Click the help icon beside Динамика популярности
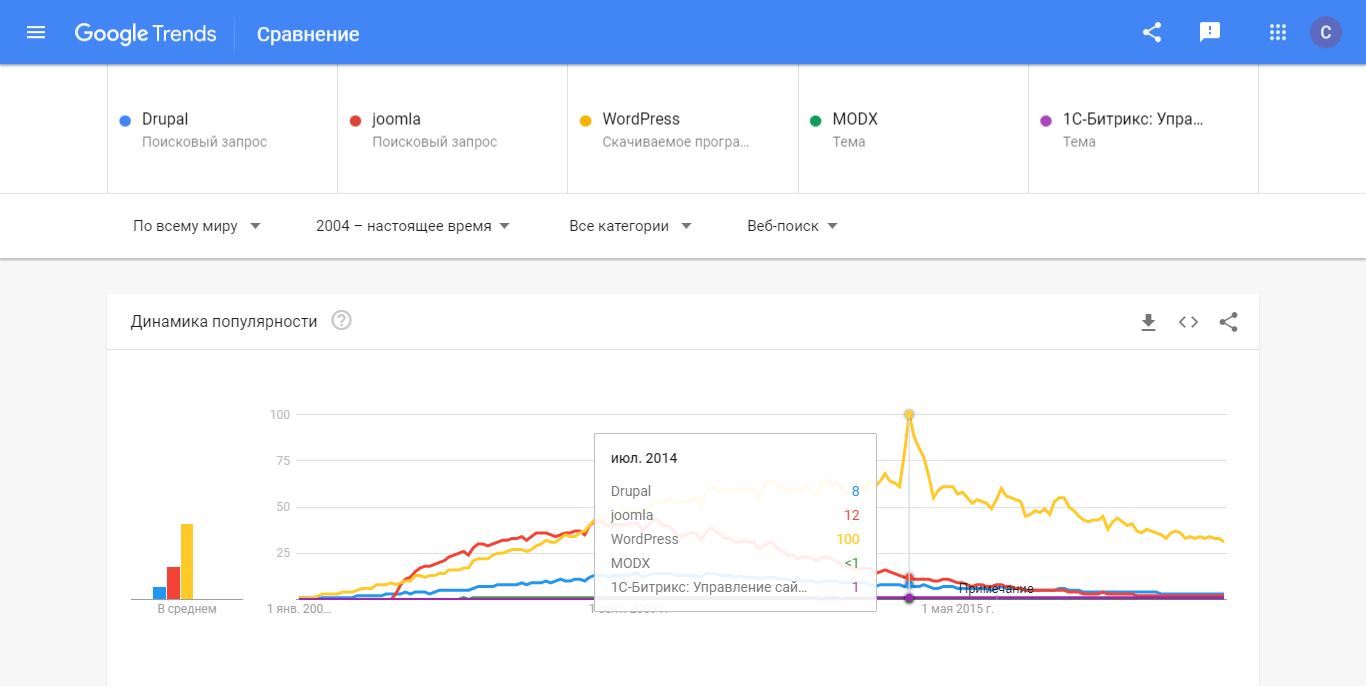 pos(341,321)
